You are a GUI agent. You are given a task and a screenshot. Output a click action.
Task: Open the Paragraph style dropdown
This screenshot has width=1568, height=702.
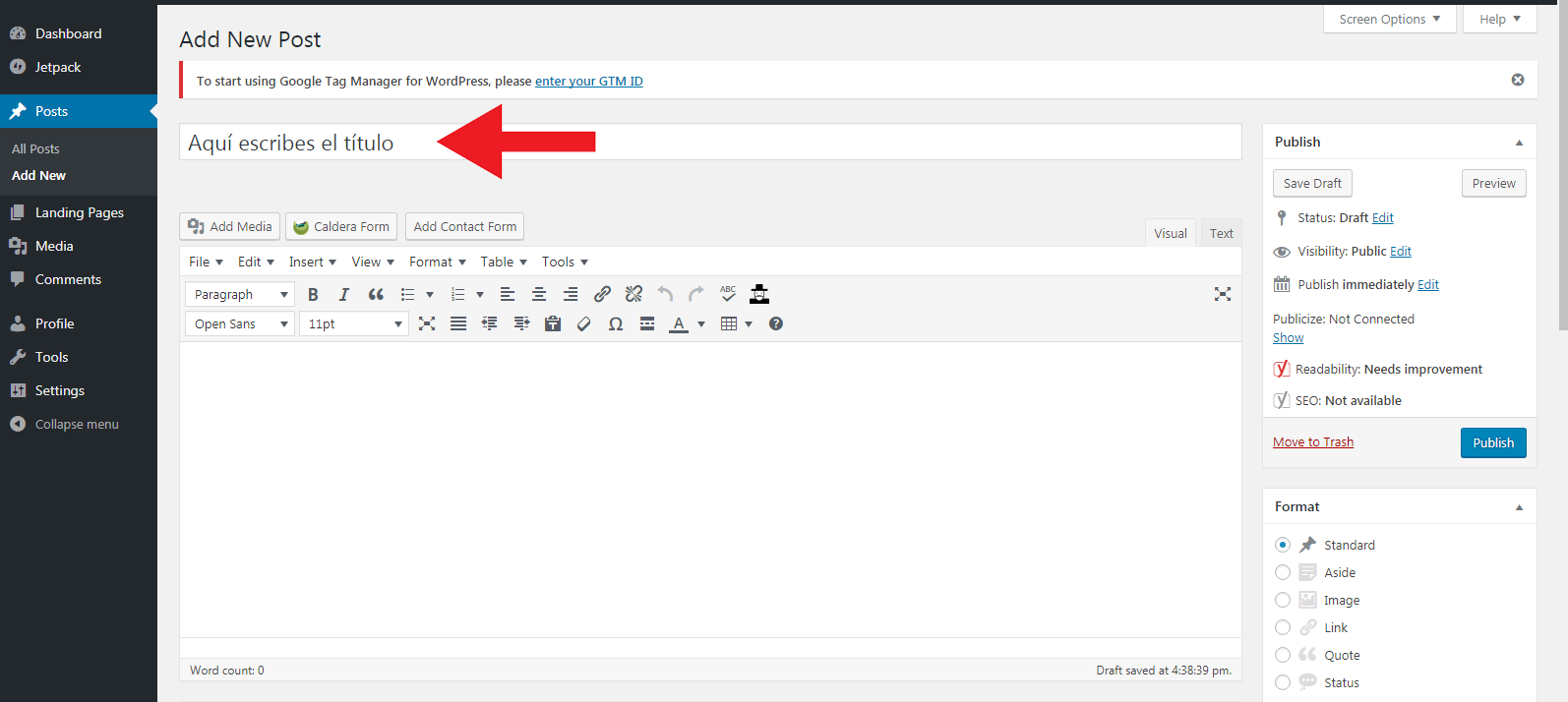[x=240, y=294]
